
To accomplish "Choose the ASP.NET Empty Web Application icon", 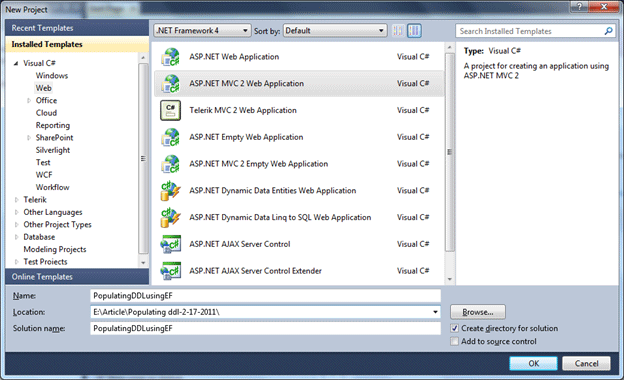I will tap(170, 137).
